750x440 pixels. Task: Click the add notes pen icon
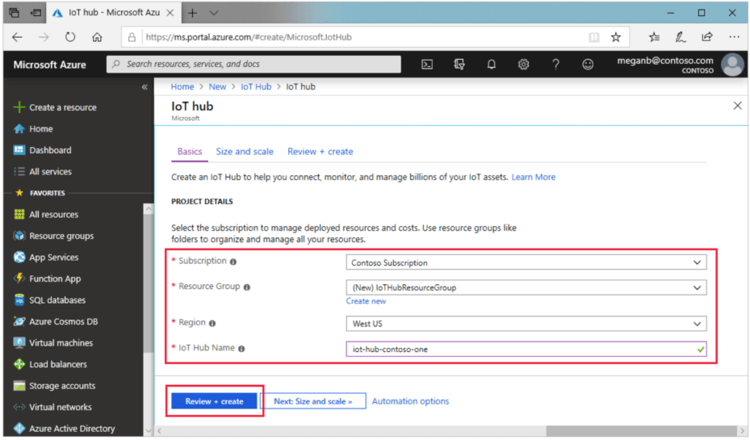click(680, 37)
